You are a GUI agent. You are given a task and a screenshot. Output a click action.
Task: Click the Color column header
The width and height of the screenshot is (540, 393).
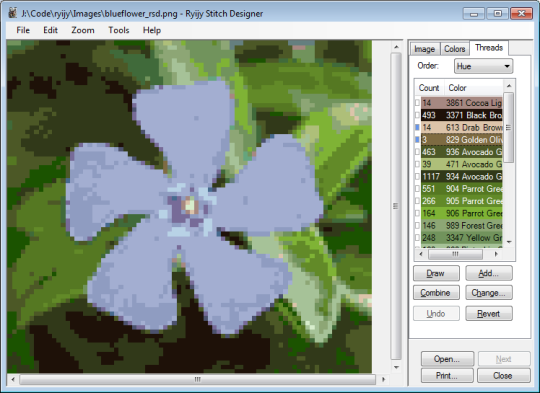pyautogui.click(x=474, y=88)
